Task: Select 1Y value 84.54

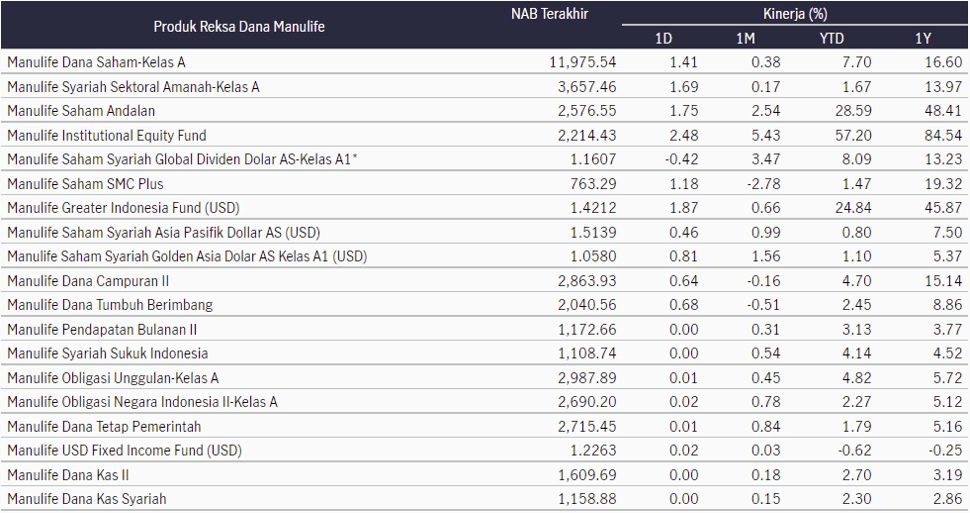Action: click(943, 135)
